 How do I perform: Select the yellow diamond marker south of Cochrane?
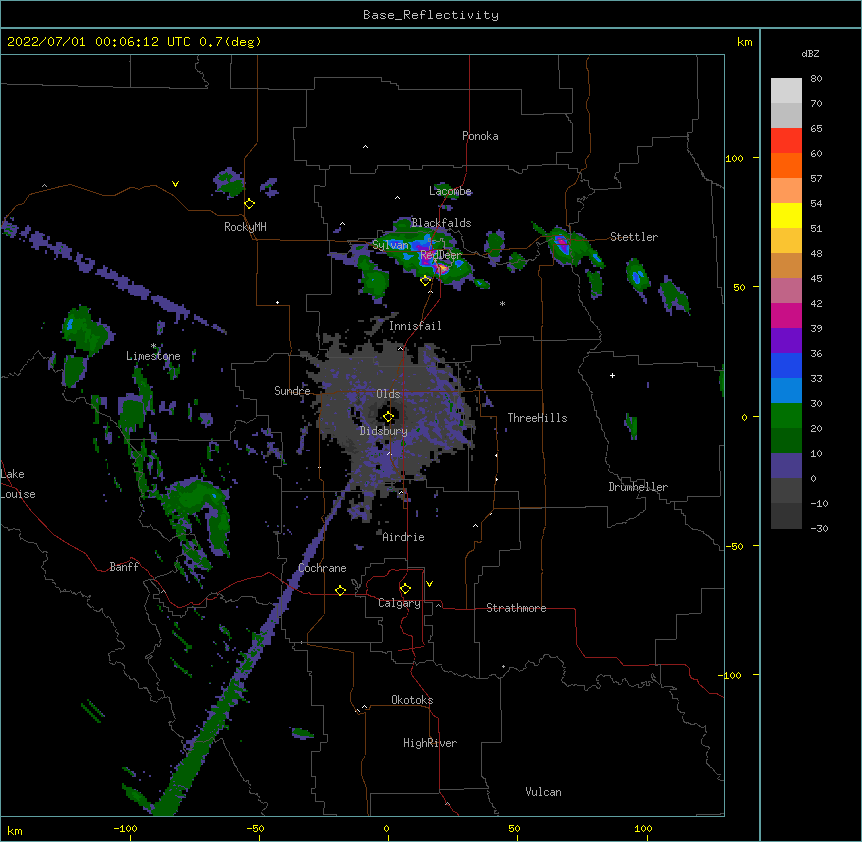(x=340, y=590)
